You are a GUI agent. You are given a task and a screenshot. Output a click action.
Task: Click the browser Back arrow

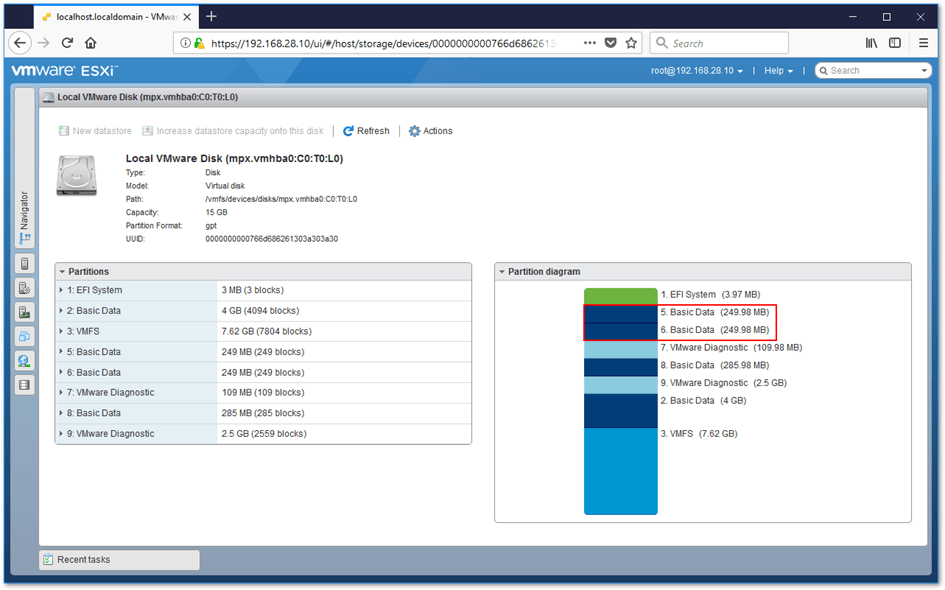click(x=20, y=43)
